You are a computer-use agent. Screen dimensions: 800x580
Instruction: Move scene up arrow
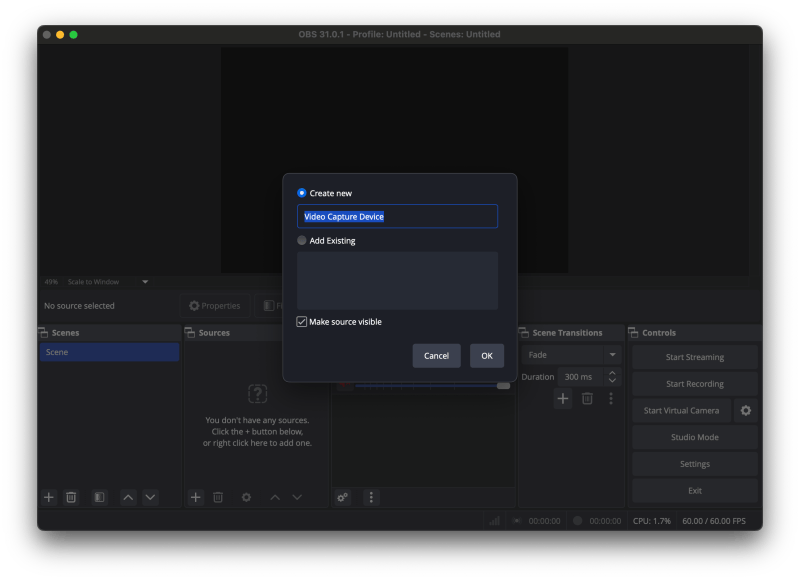[x=128, y=497]
